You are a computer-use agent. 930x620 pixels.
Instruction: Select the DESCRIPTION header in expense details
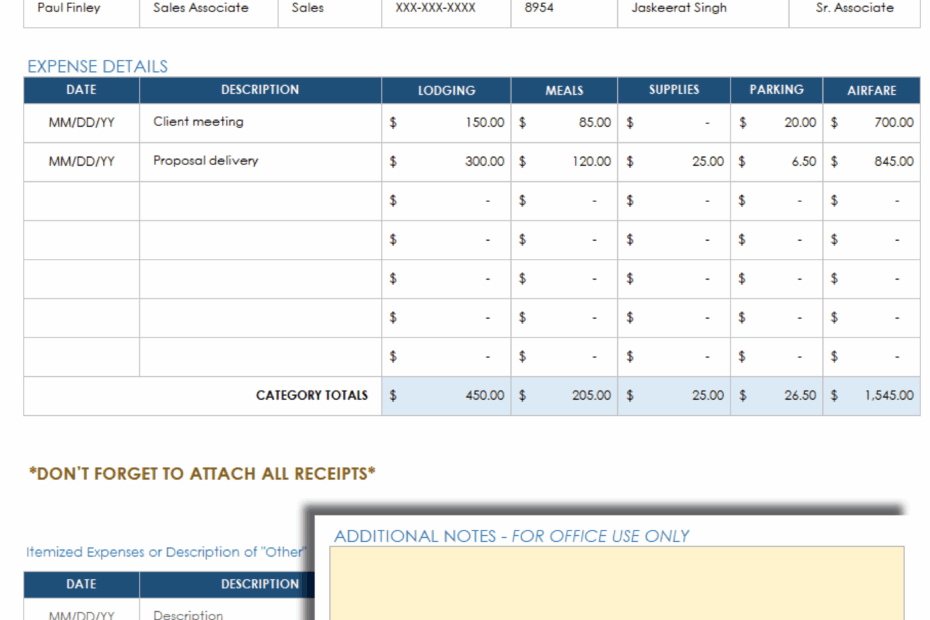tap(260, 90)
